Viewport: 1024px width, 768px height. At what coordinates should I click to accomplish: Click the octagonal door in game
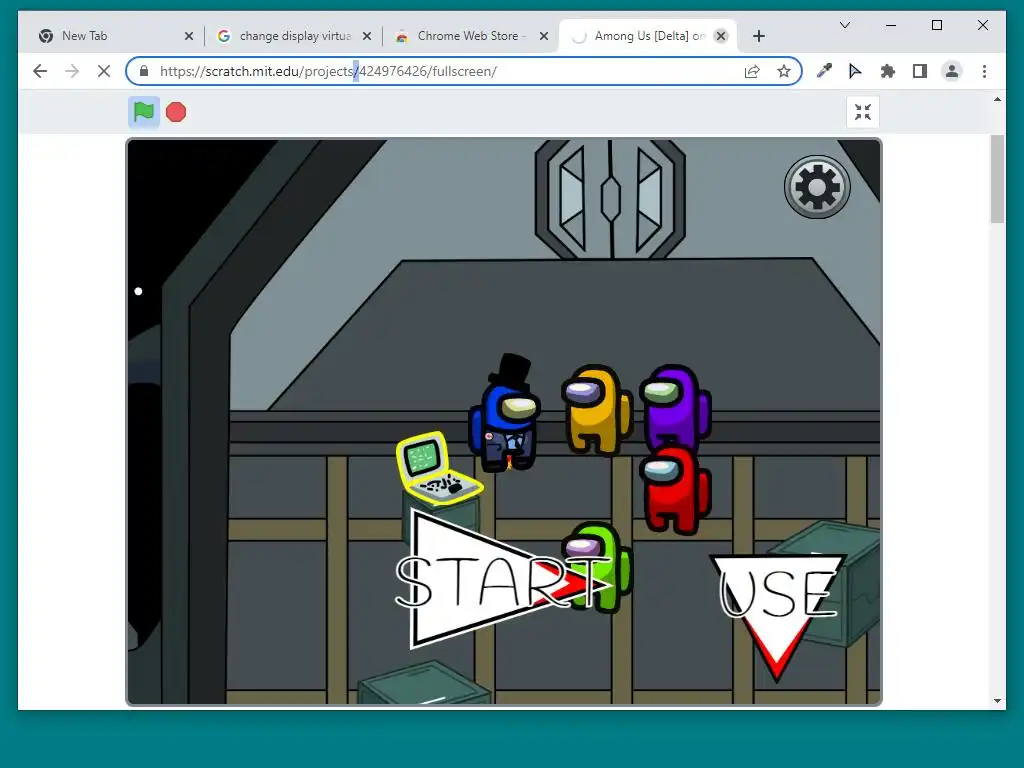pos(610,199)
